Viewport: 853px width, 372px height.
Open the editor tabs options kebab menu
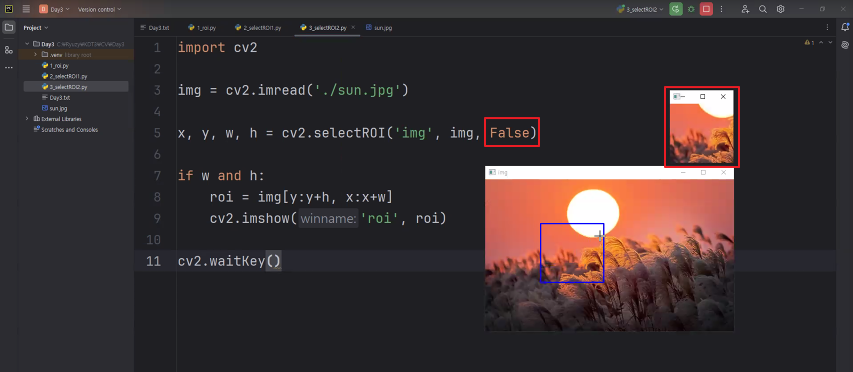pos(827,27)
